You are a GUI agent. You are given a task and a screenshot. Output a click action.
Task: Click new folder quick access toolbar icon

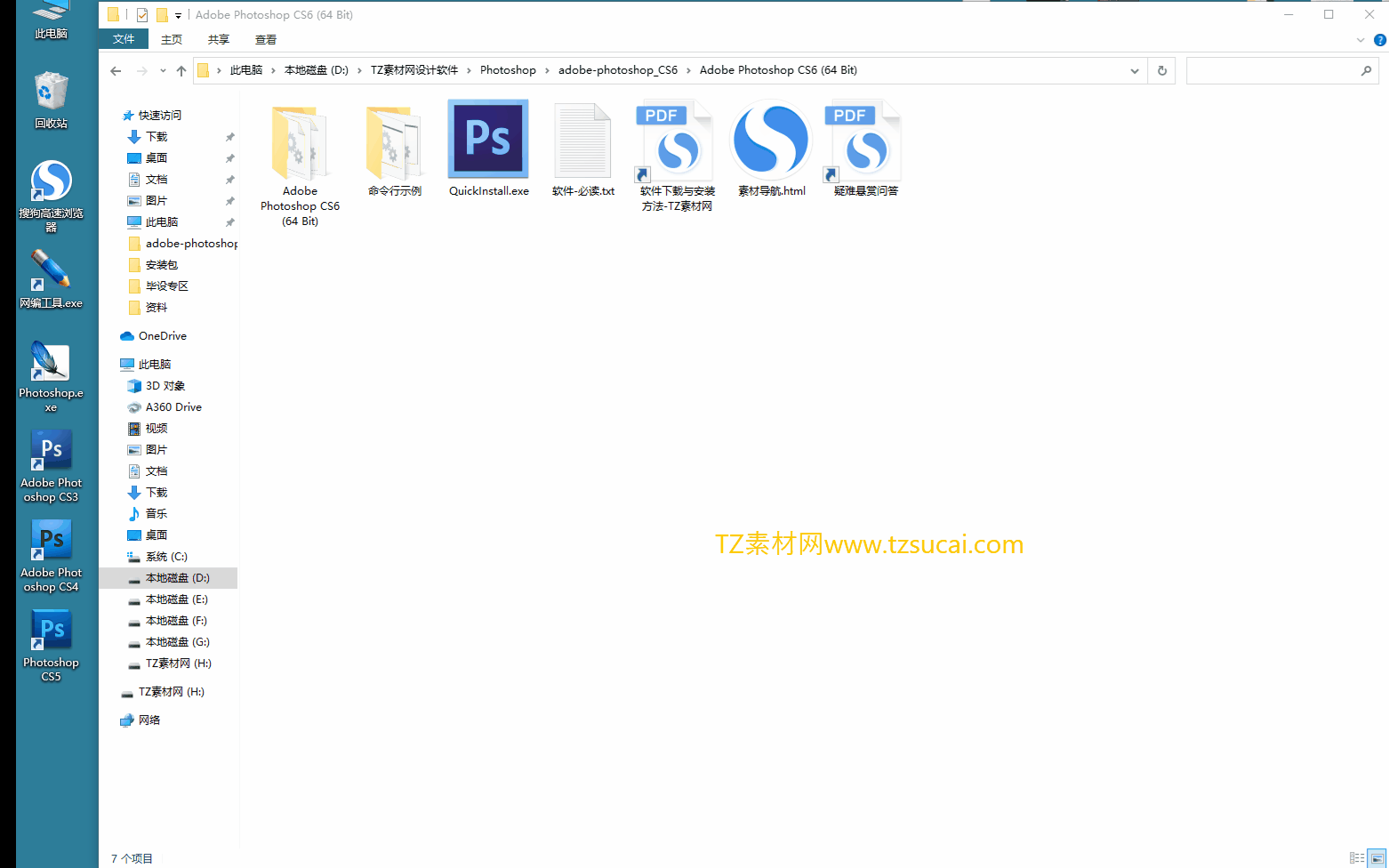162,14
